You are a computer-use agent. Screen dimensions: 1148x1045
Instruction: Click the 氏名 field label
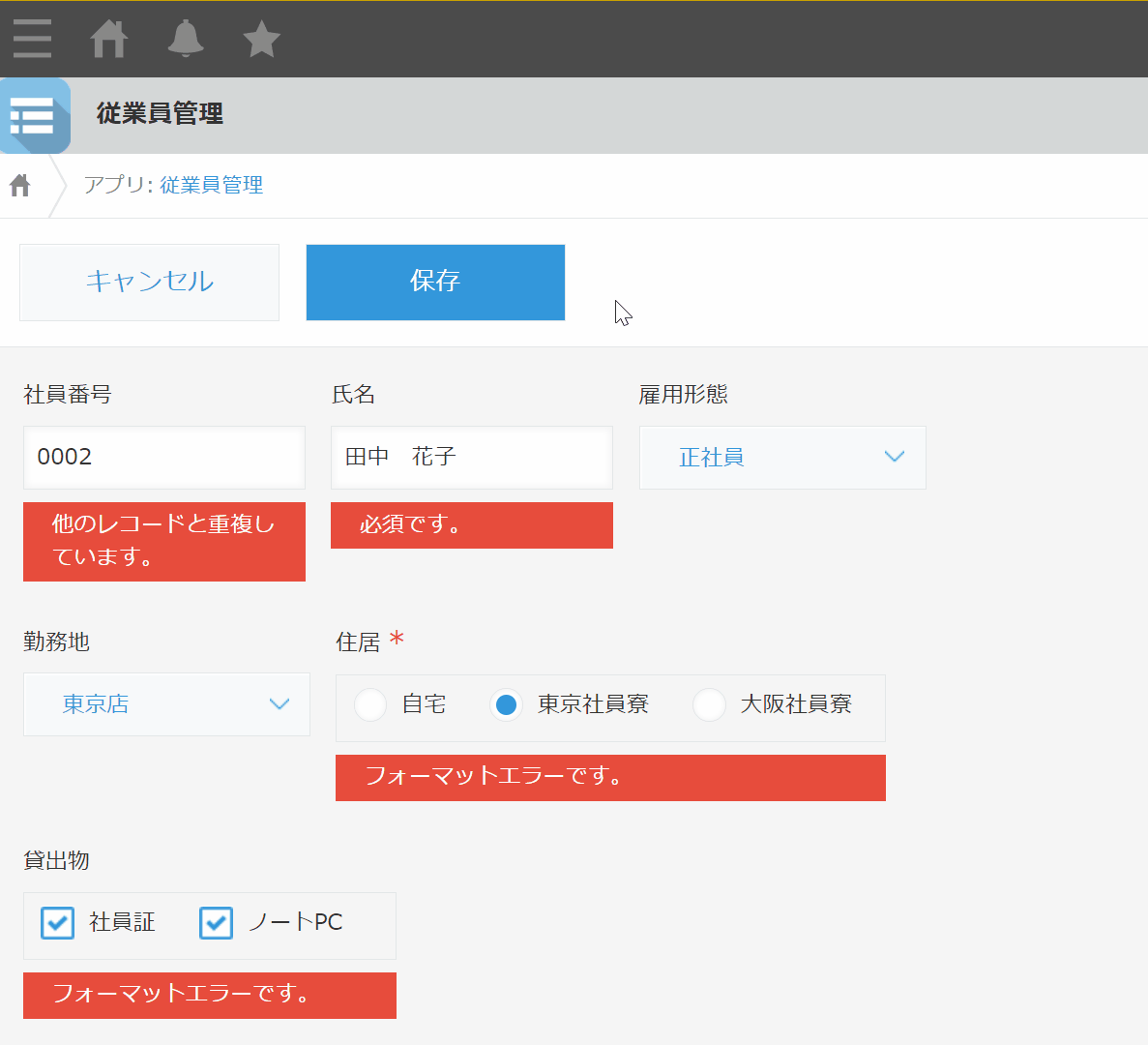click(x=353, y=394)
